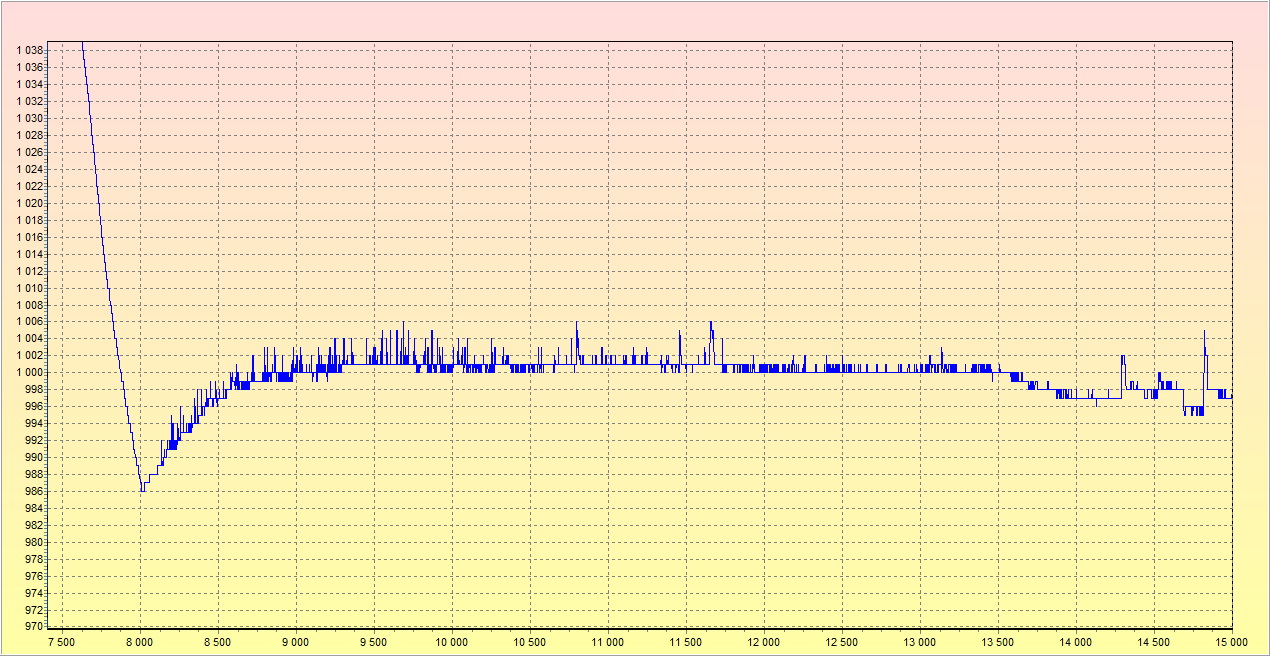Click the '11 000' x-axis label
This screenshot has height=656, width=1270.
[608, 641]
